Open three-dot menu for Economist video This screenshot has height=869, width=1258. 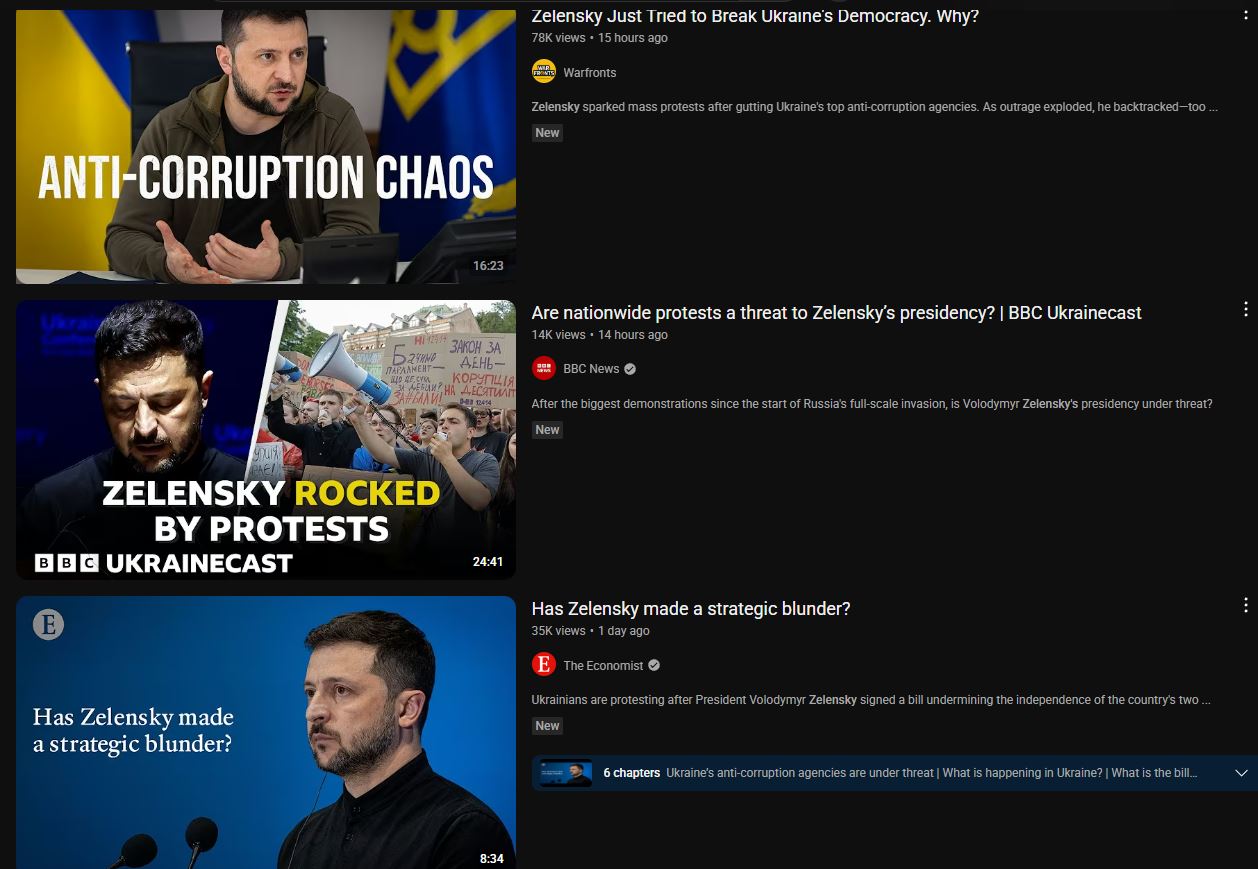click(1245, 606)
